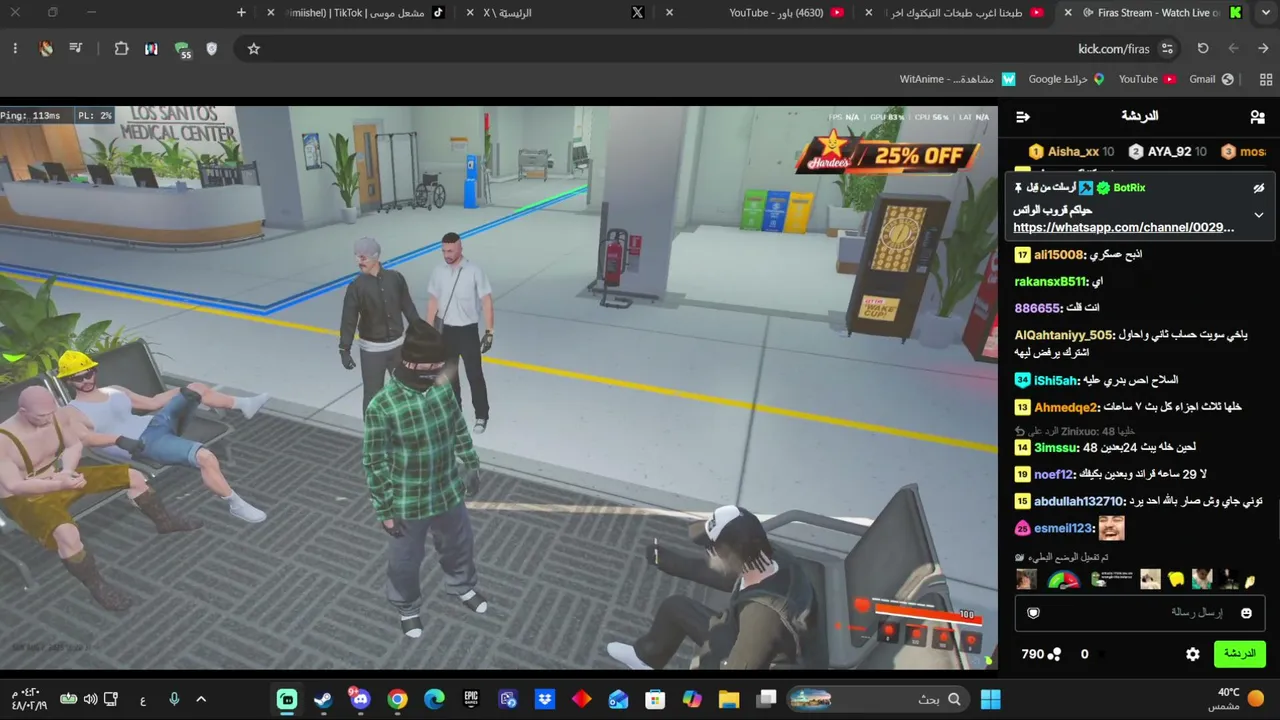The image size is (1280, 720).
Task: Click top gifter AYA_92 in leaderboard
Action: pyautogui.click(x=1167, y=152)
